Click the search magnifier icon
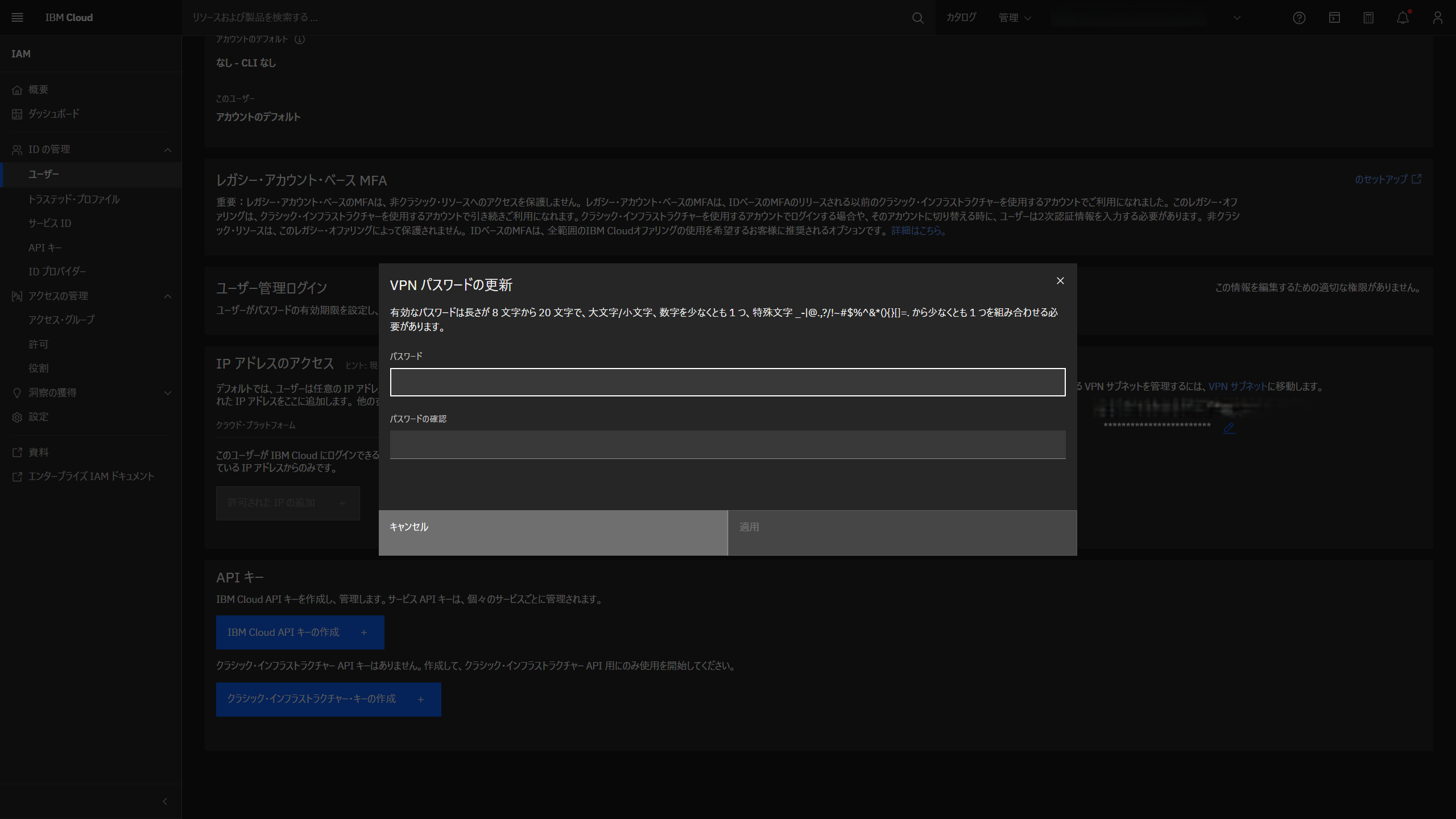Screen dimensions: 1456x819 917,18
